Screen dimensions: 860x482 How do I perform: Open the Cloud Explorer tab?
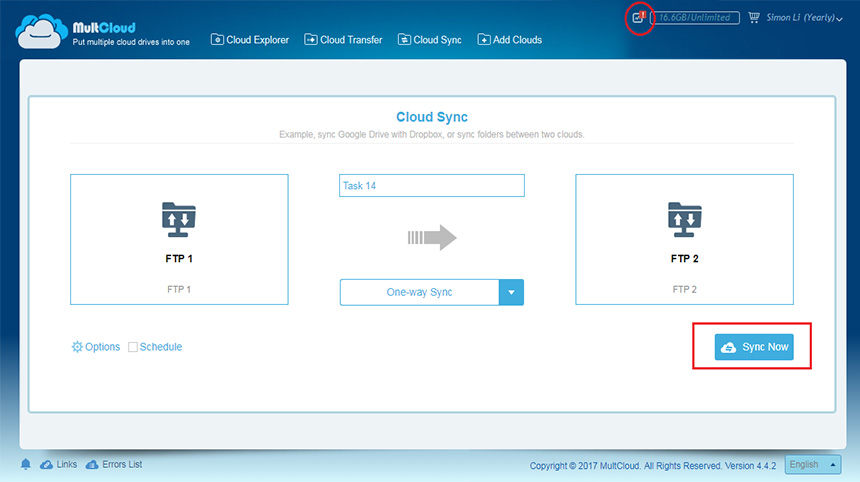tap(250, 39)
